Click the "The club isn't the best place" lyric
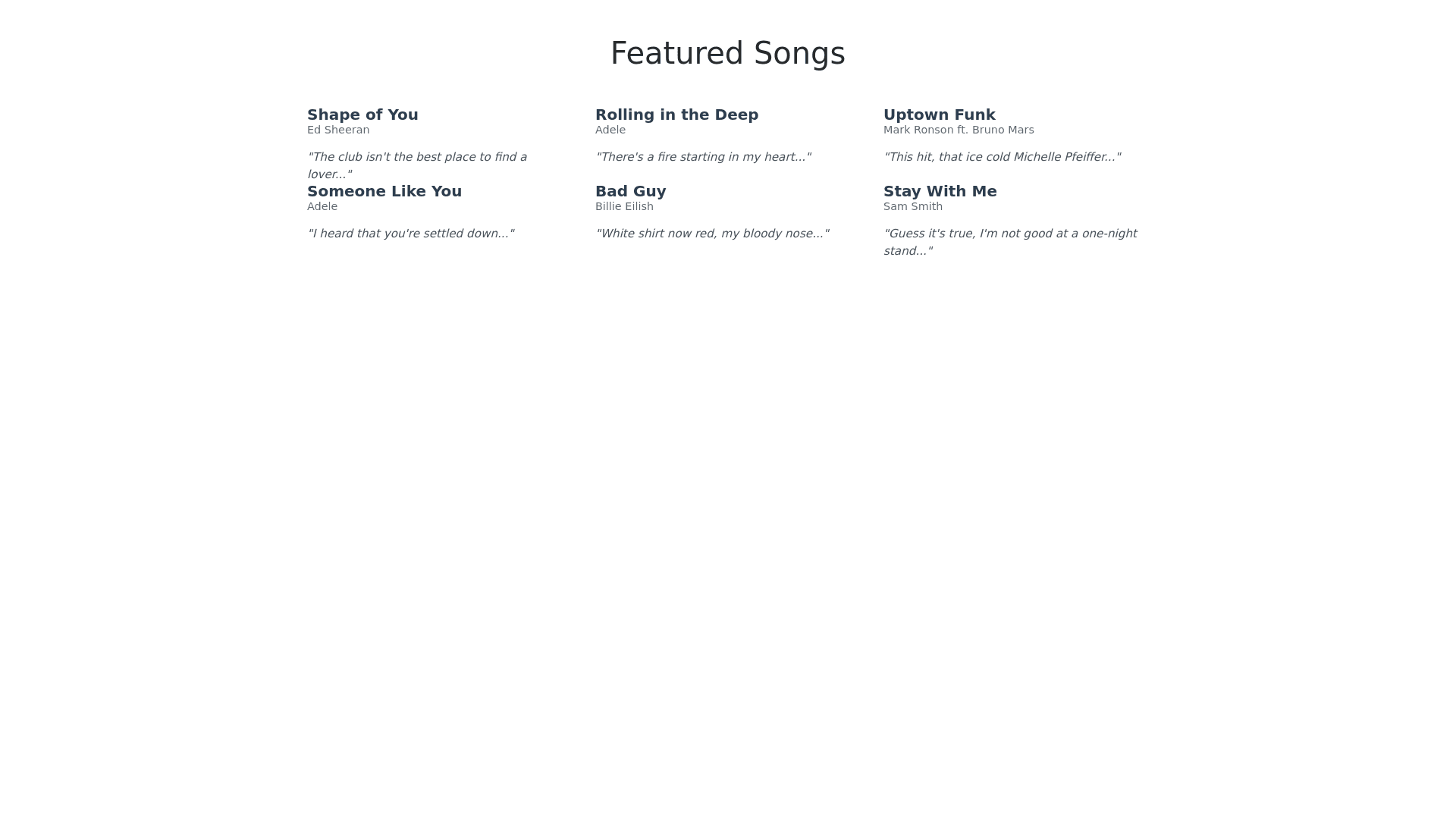The image size is (1456, 819). [x=416, y=158]
